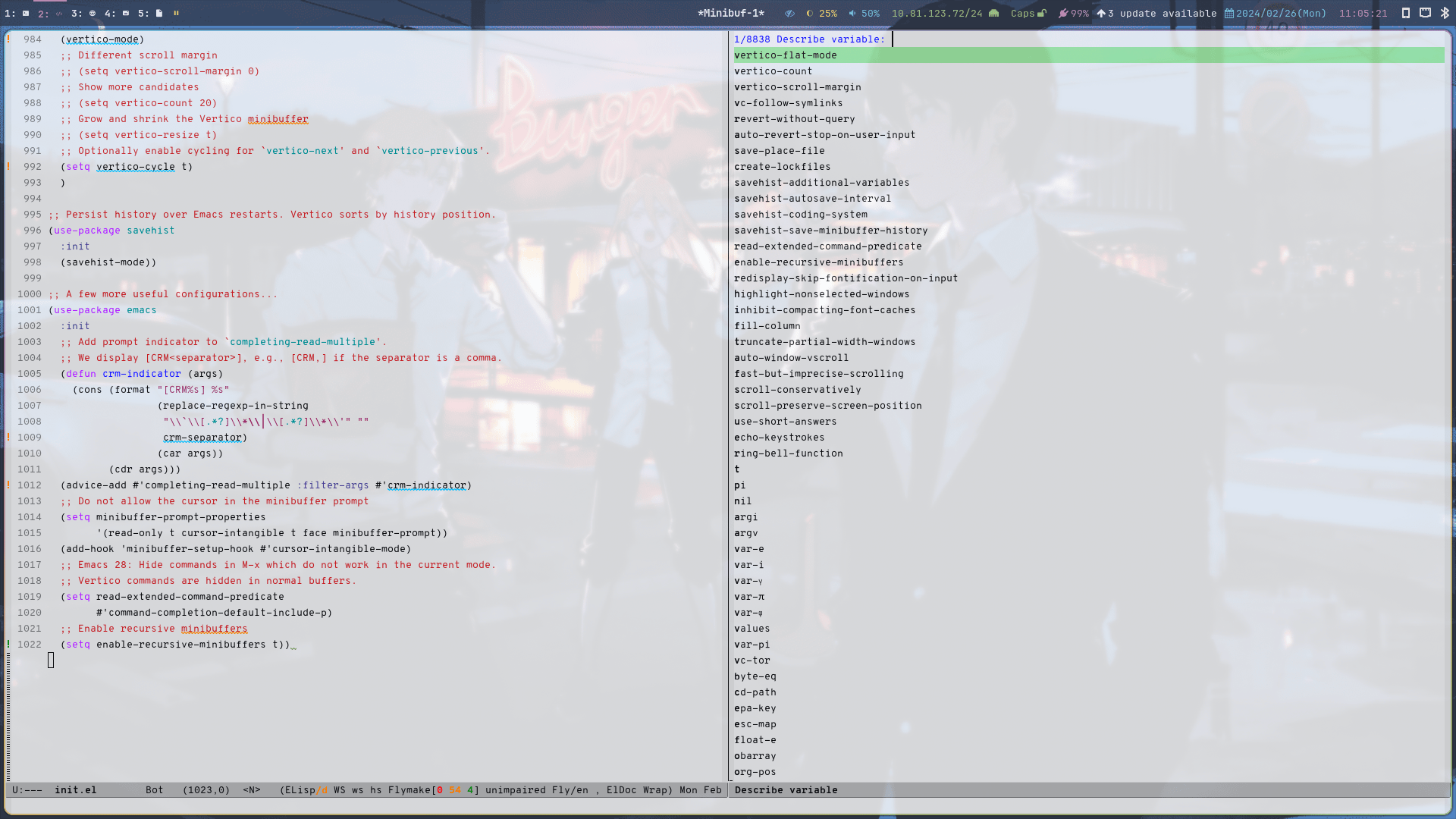Screen dimensions: 1456x819
Task: Toggle the eye indicator next to *Minibuf-1*
Action: pos(789,13)
